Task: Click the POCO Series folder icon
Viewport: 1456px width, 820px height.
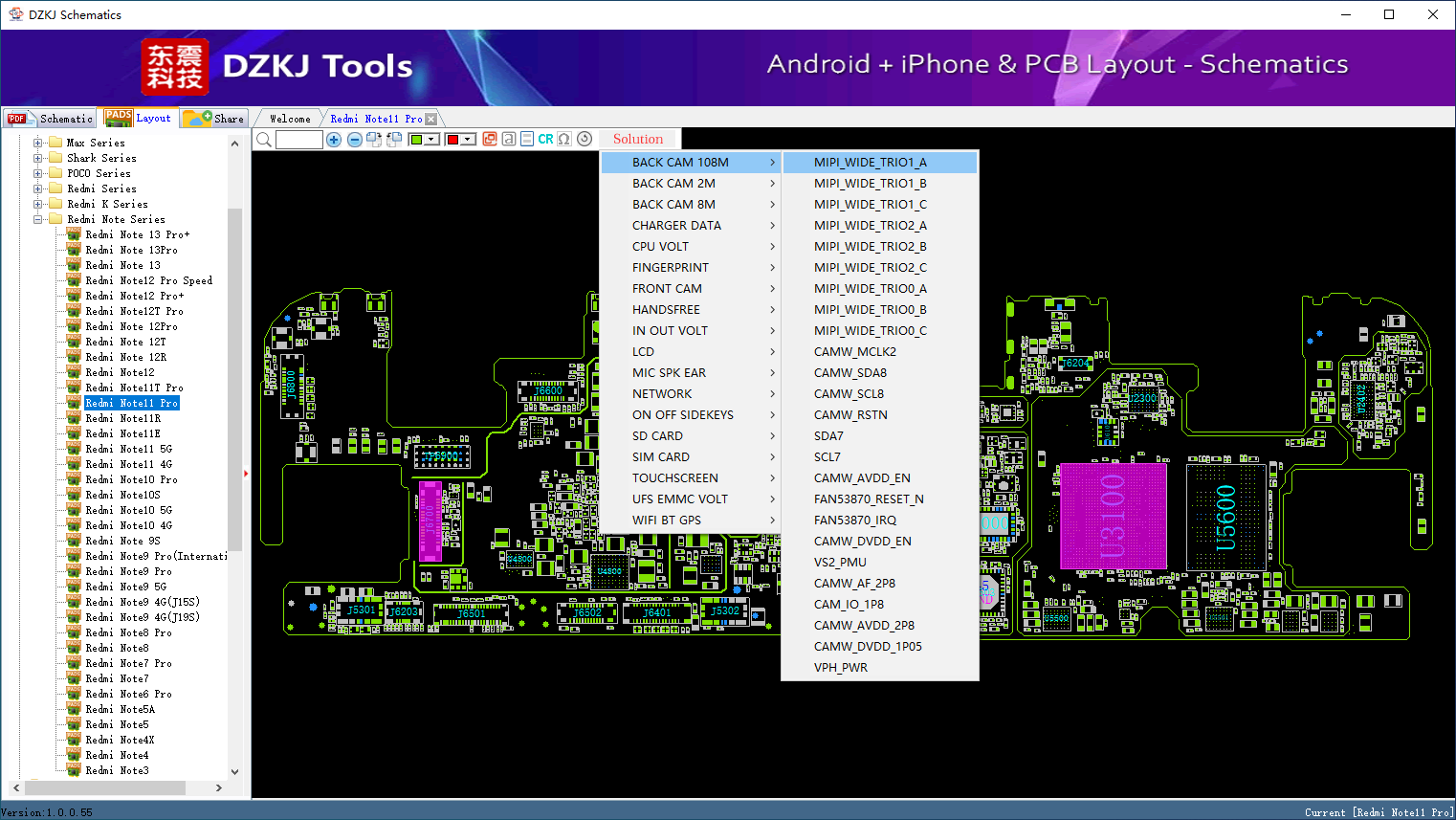Action: [x=56, y=173]
